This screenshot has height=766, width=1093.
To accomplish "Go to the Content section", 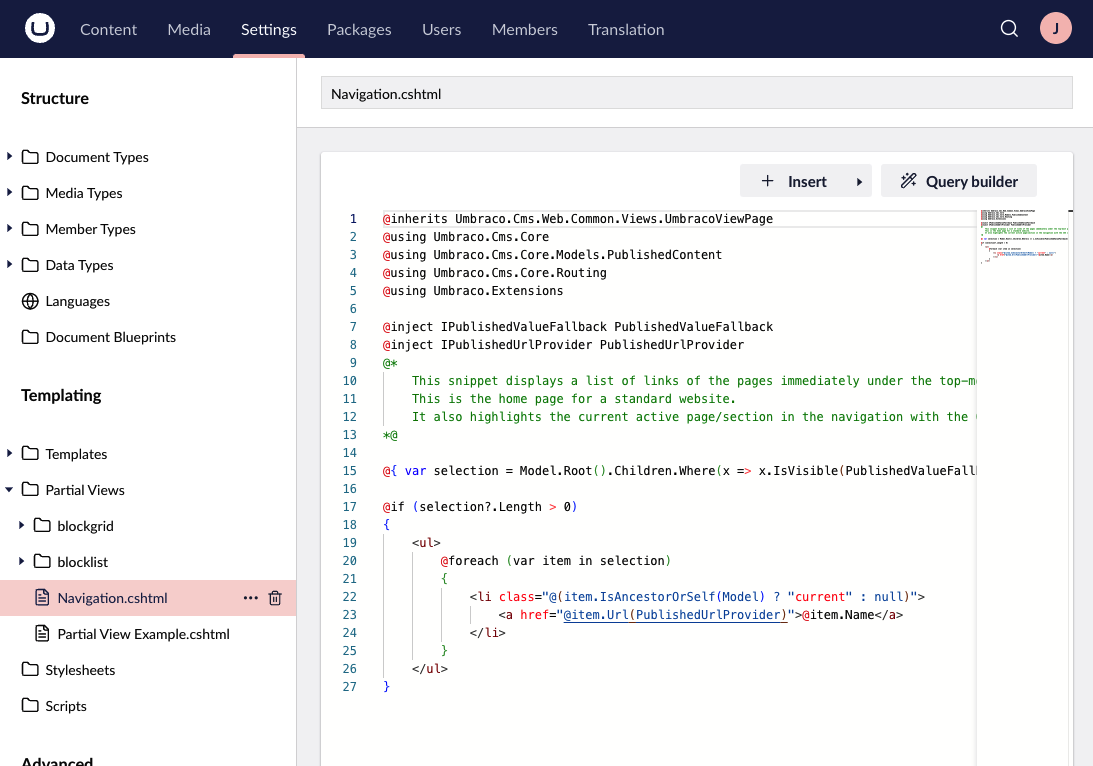I will tap(108, 29).
